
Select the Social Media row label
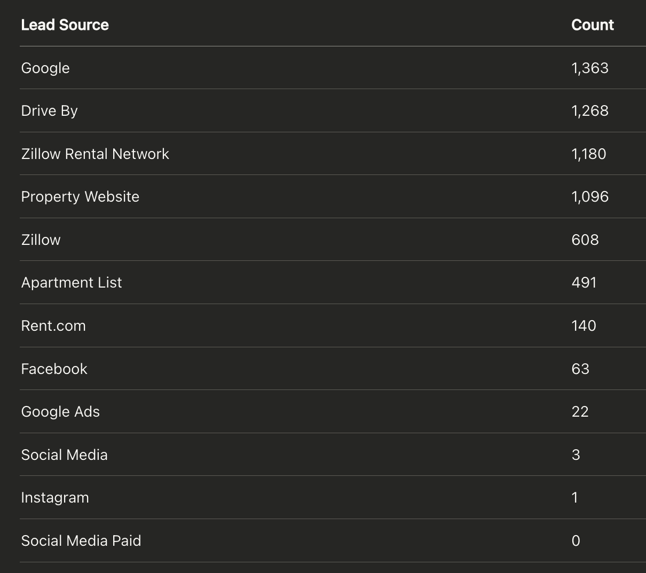tap(64, 455)
